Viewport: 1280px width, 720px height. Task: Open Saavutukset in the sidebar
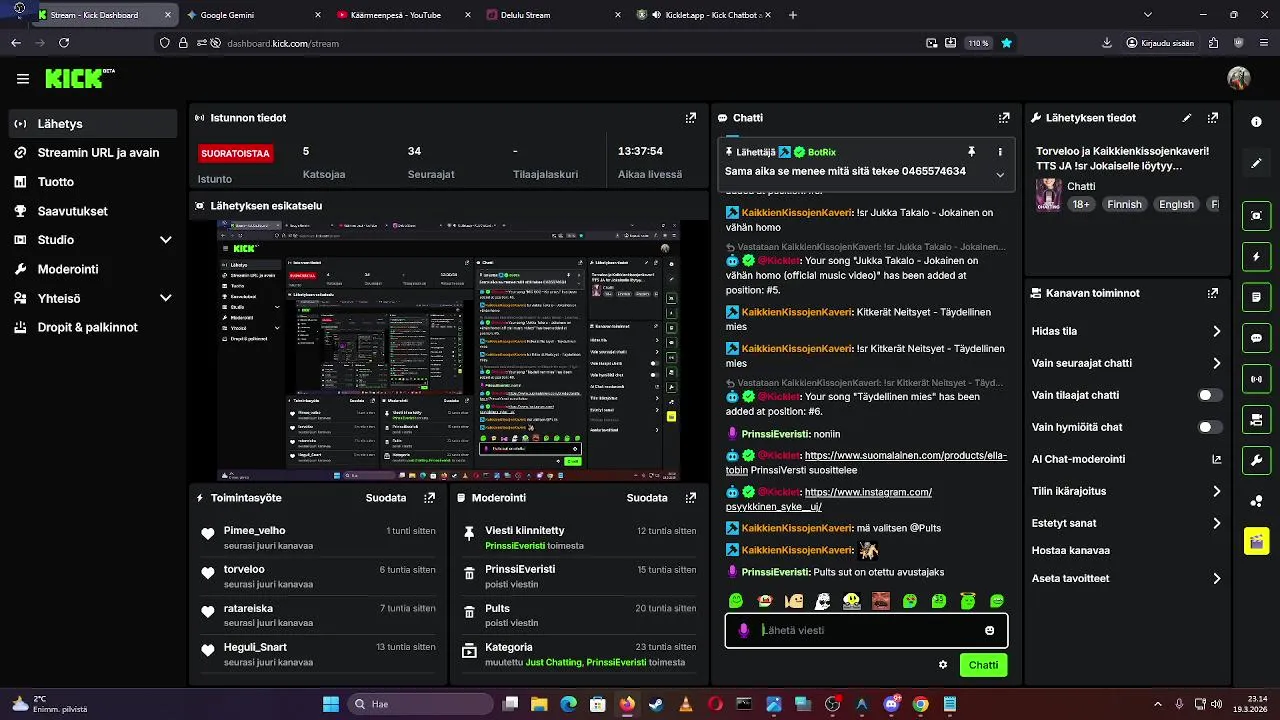coord(91,211)
